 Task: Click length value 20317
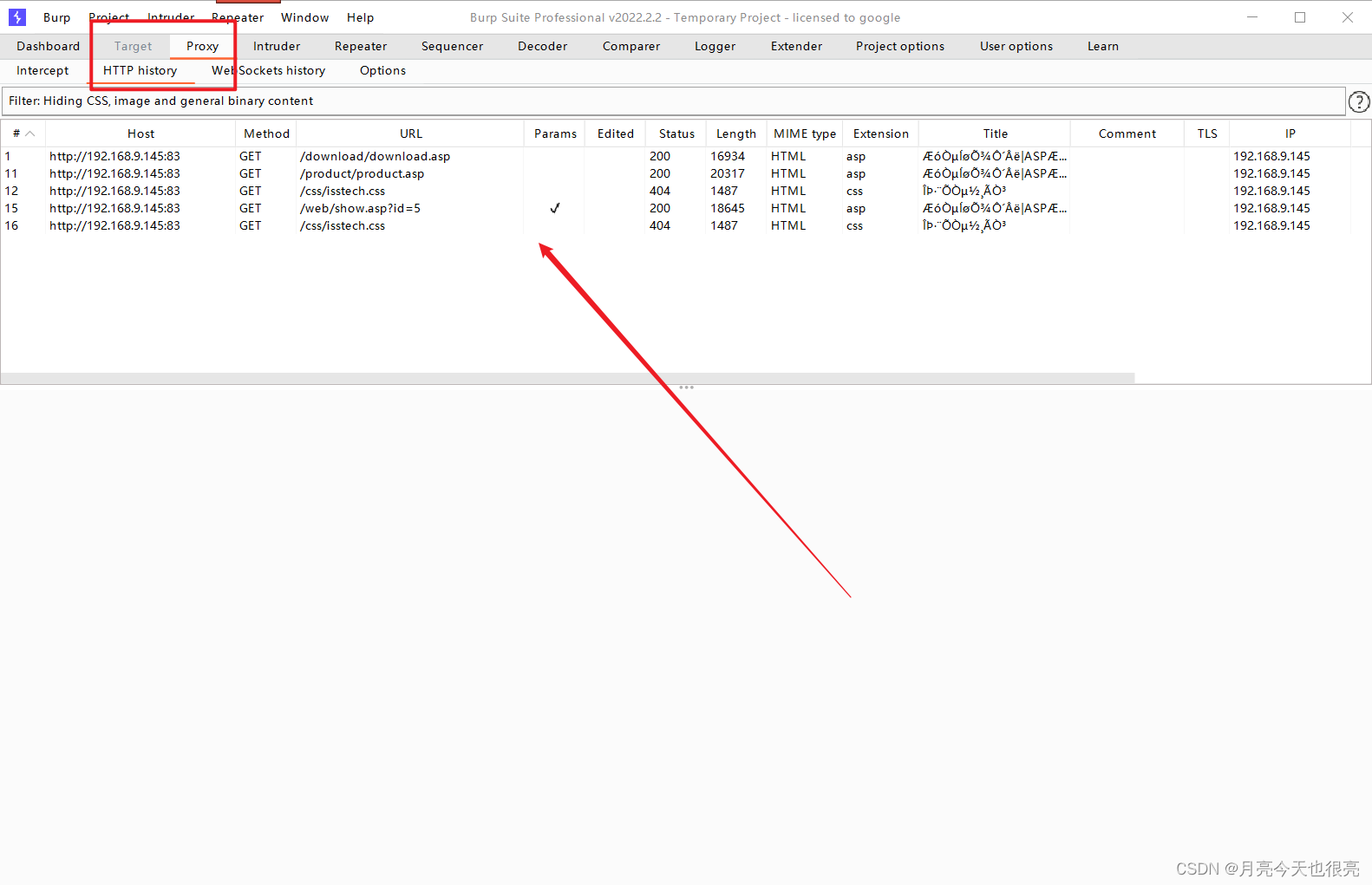(x=728, y=173)
